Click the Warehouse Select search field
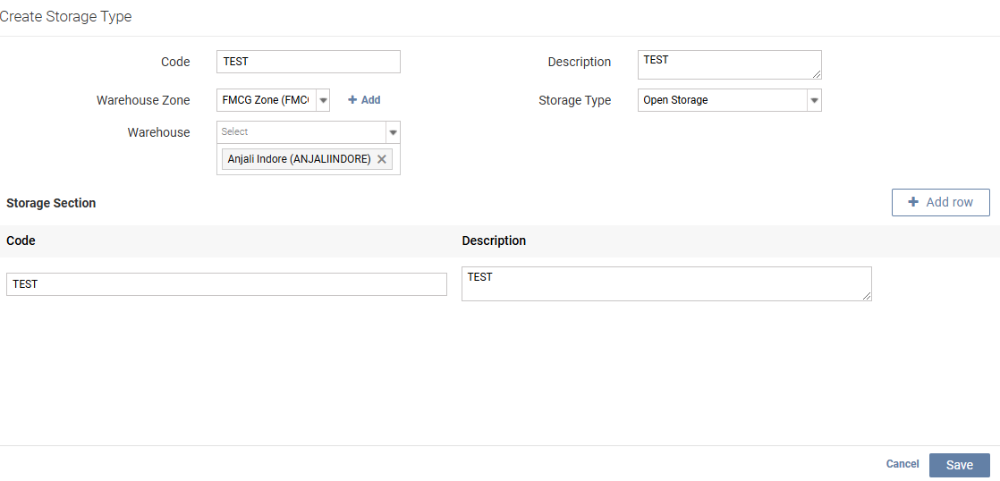This screenshot has width=1000, height=481. 300,132
